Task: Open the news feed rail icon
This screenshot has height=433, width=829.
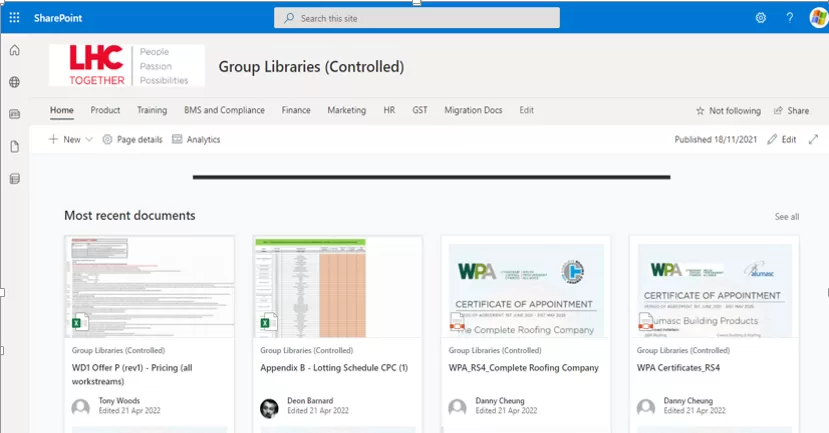Action: click(x=14, y=114)
